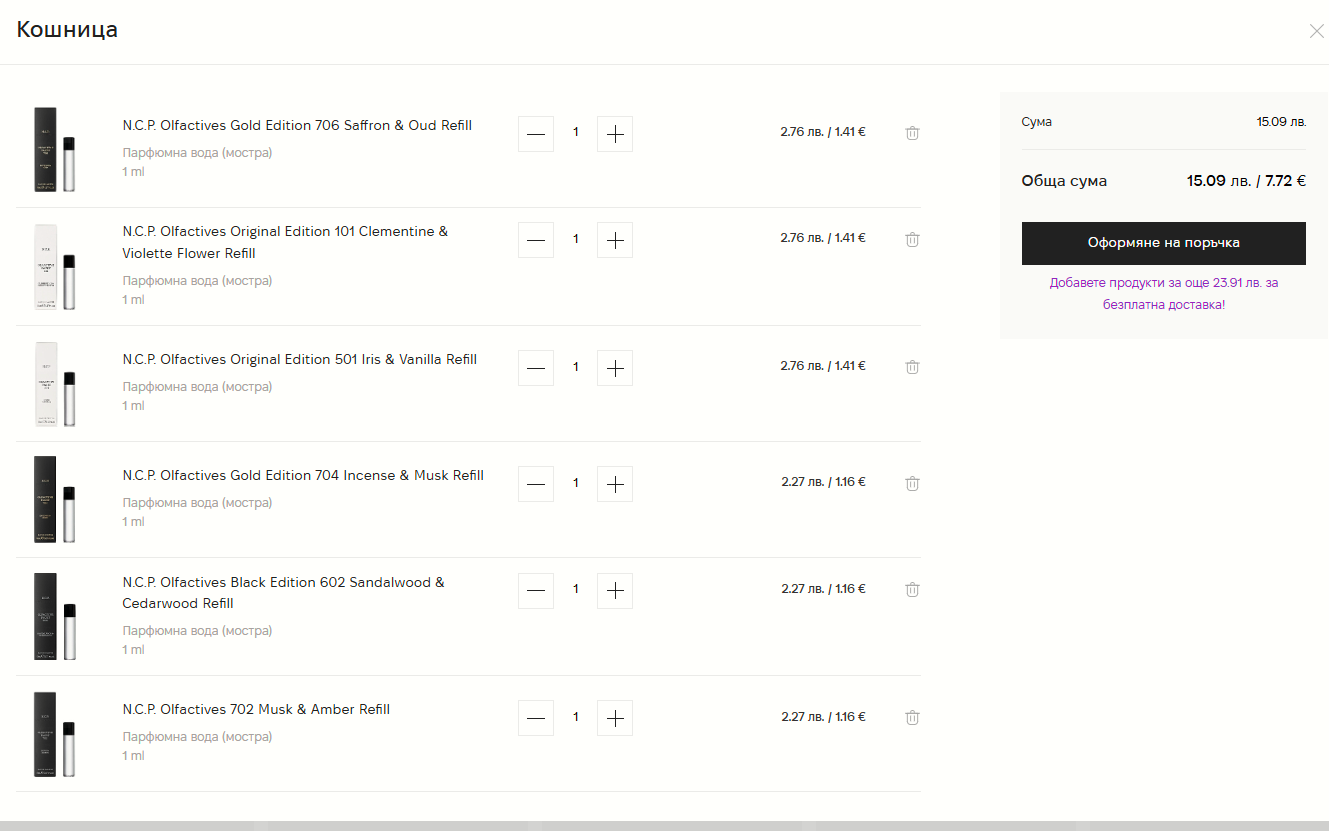1329x831 pixels.
Task: Reduce quantity of 501 Iris & Vanilla
Action: tap(536, 368)
